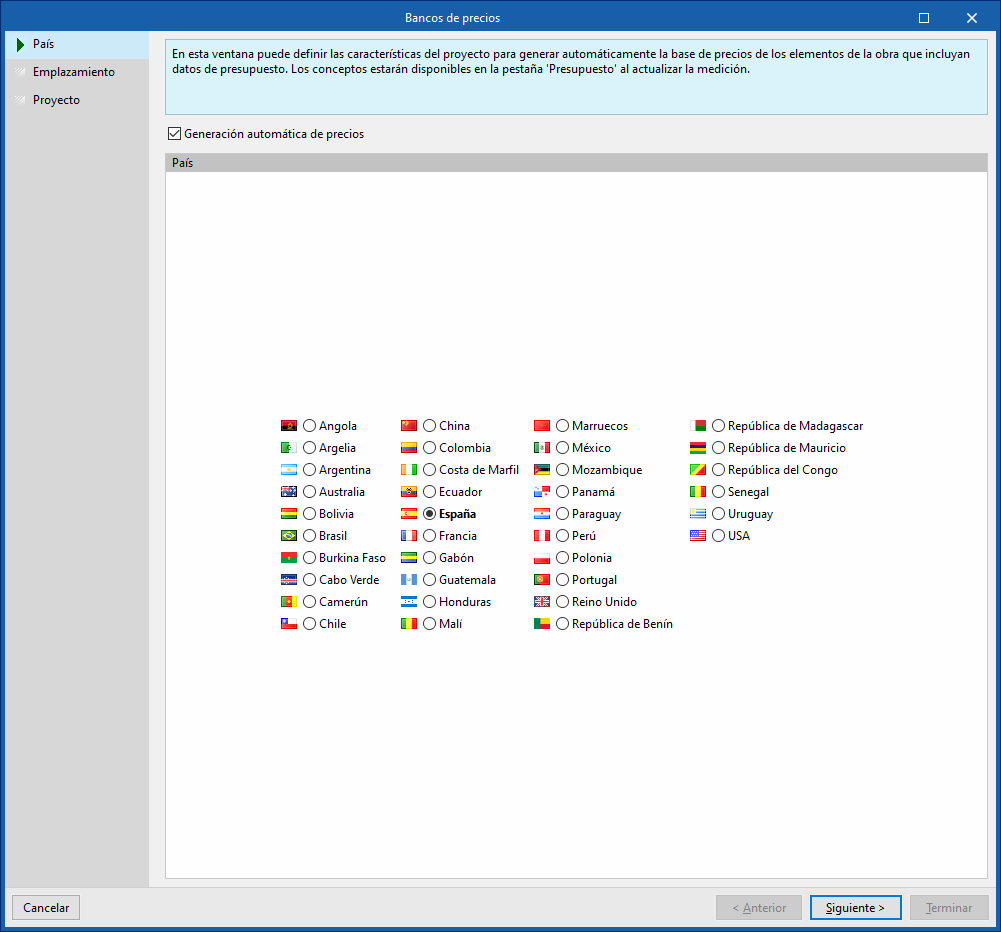Go to the Proyecto step
The image size is (1001, 932).
(77, 100)
